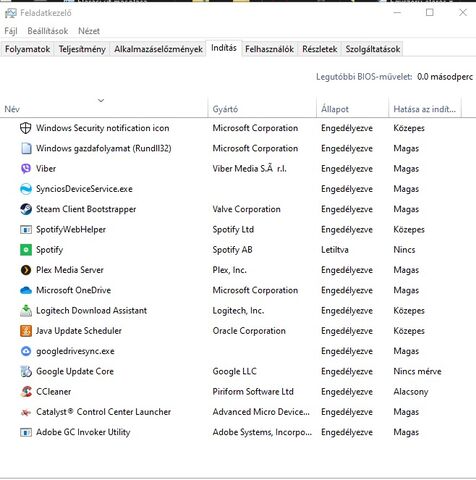Select Plex Media Server entry
476x480 pixels.
[70, 270]
